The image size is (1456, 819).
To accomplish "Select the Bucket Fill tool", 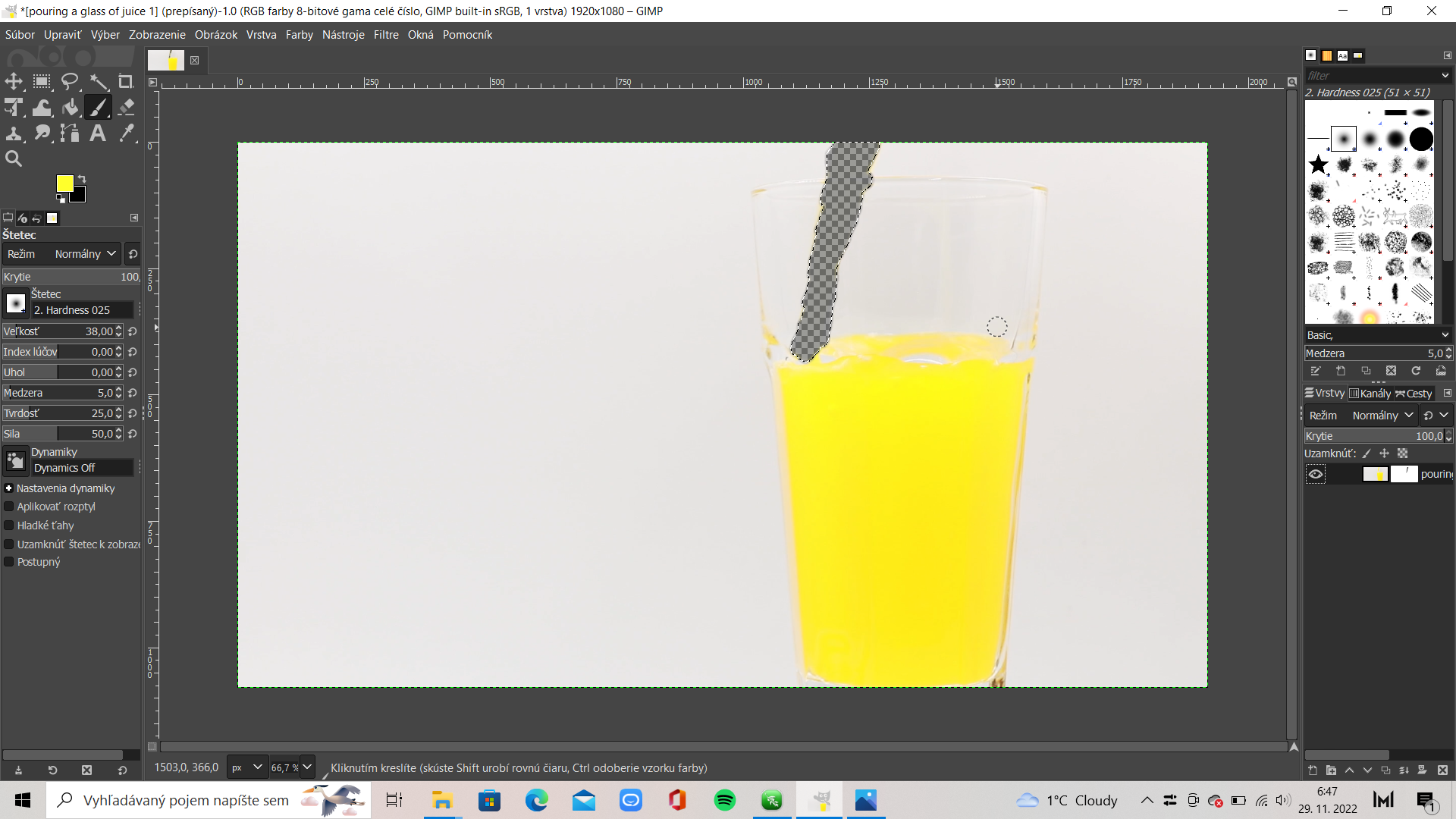I will (70, 108).
